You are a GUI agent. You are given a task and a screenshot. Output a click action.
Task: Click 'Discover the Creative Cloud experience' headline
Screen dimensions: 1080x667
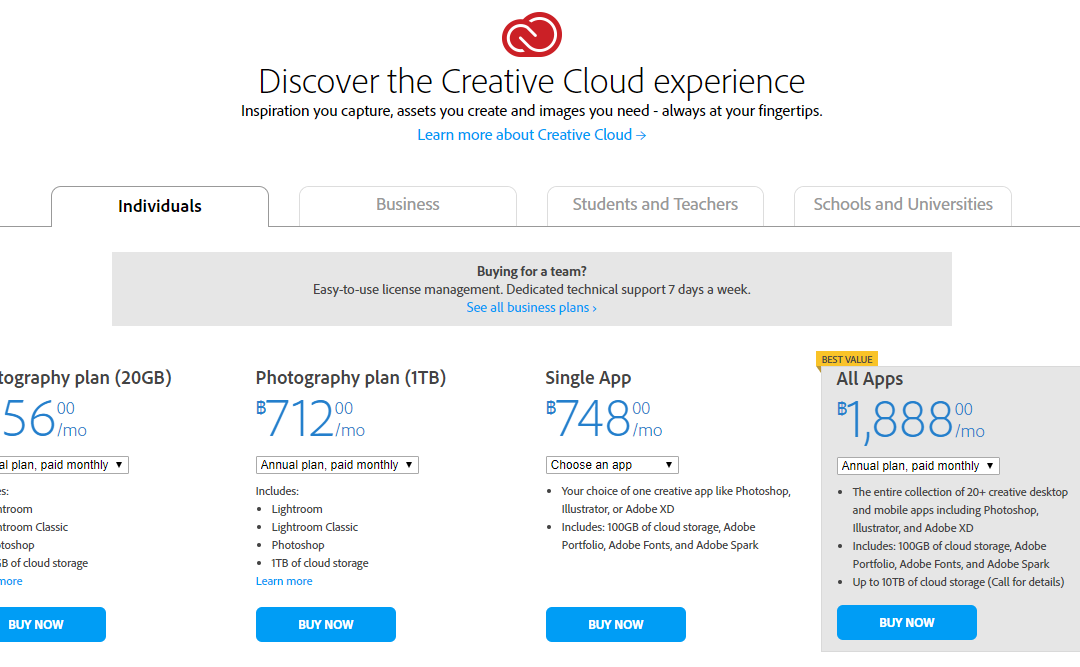click(x=532, y=81)
